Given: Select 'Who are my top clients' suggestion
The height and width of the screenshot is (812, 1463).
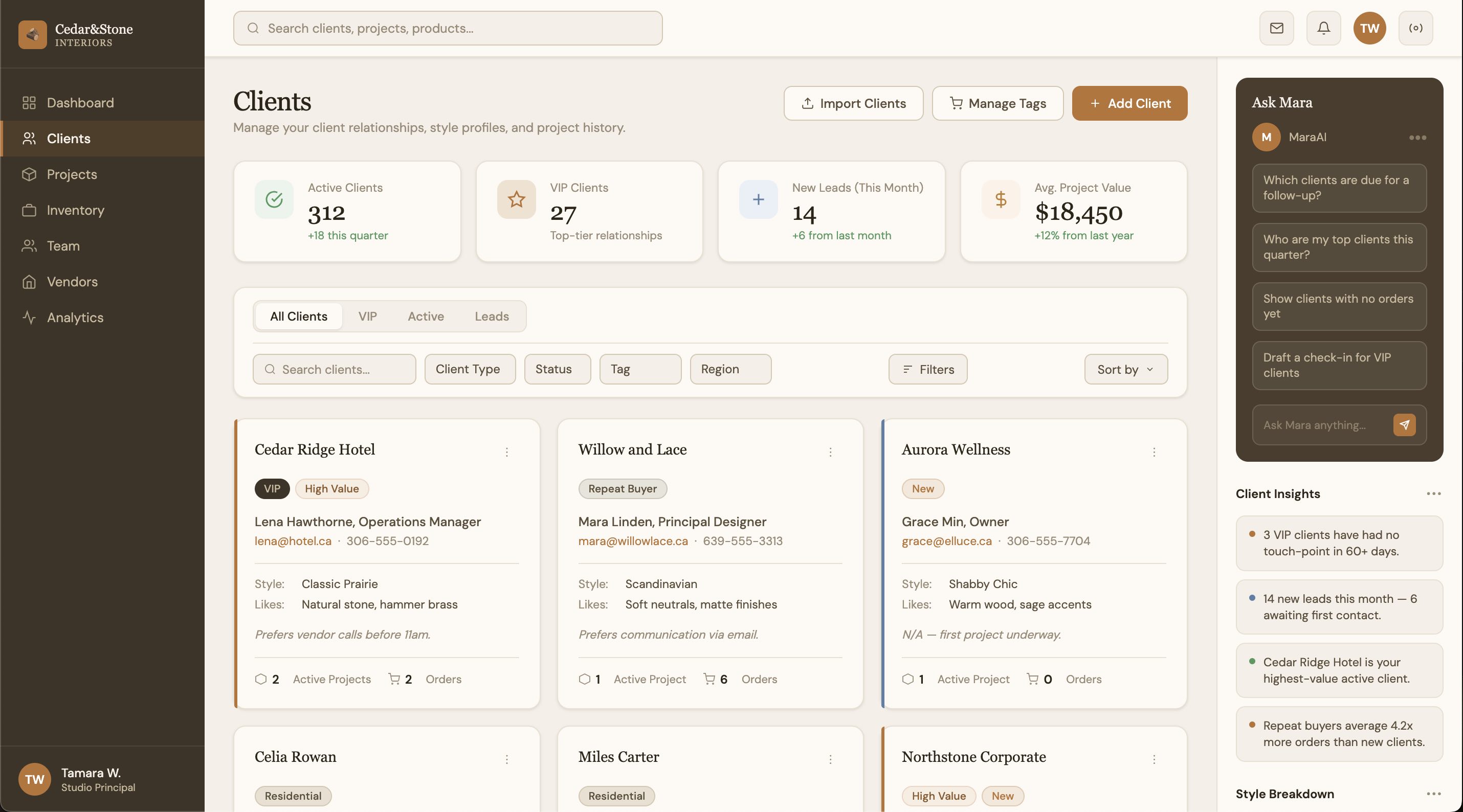Looking at the screenshot, I should click(1339, 247).
